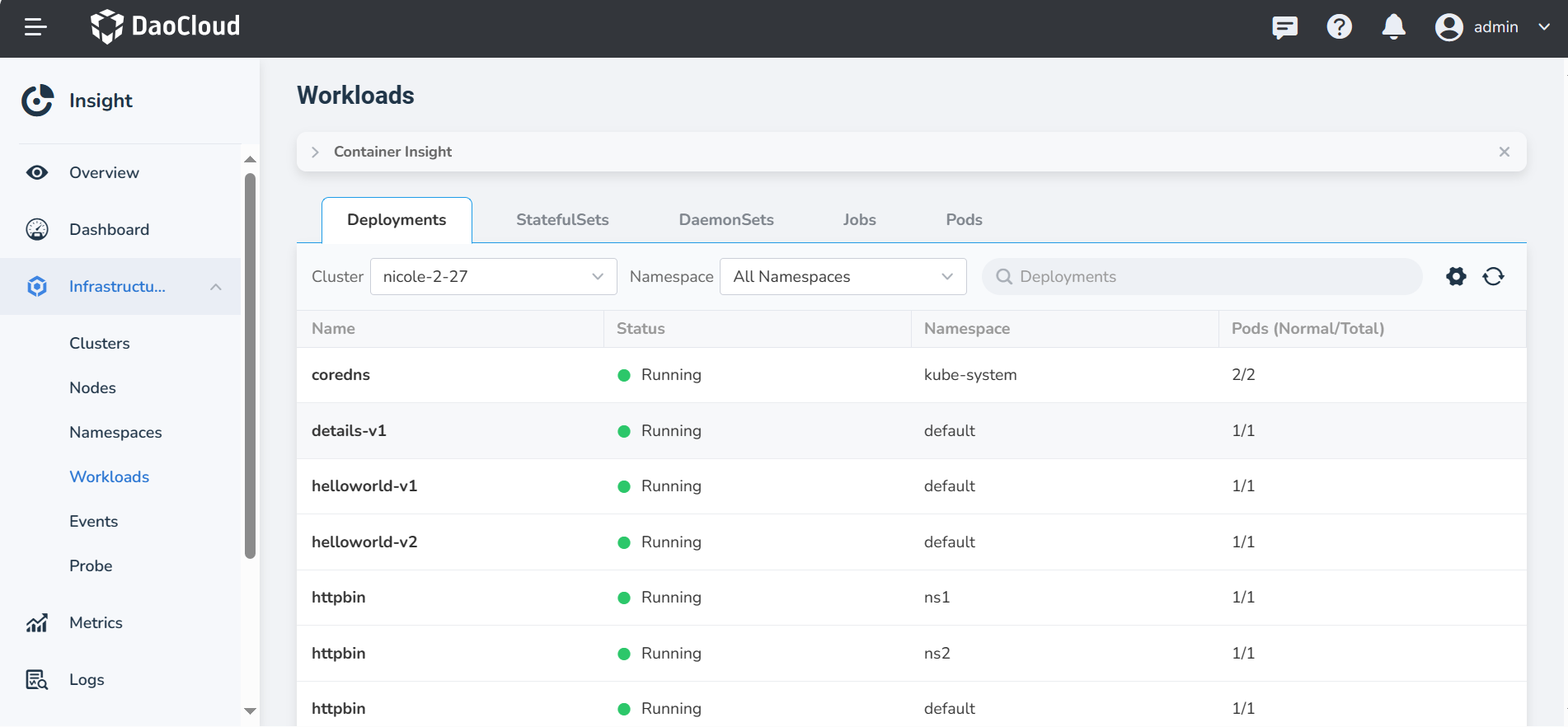Open Events in the sidebar
Image resolution: width=1568 pixels, height=727 pixels.
pyautogui.click(x=93, y=521)
